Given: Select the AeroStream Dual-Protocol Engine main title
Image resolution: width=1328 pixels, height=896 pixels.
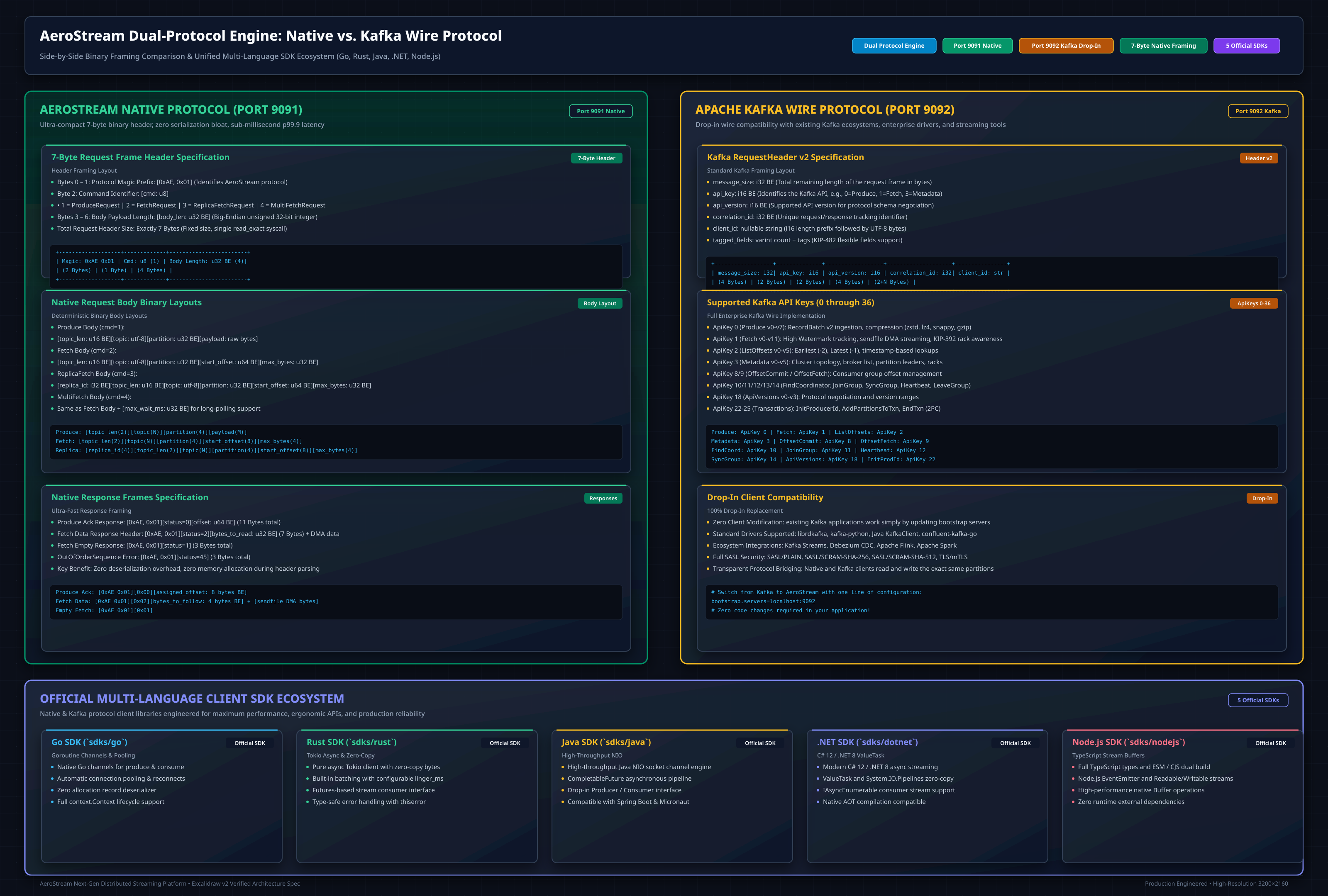Looking at the screenshot, I should click(x=270, y=36).
